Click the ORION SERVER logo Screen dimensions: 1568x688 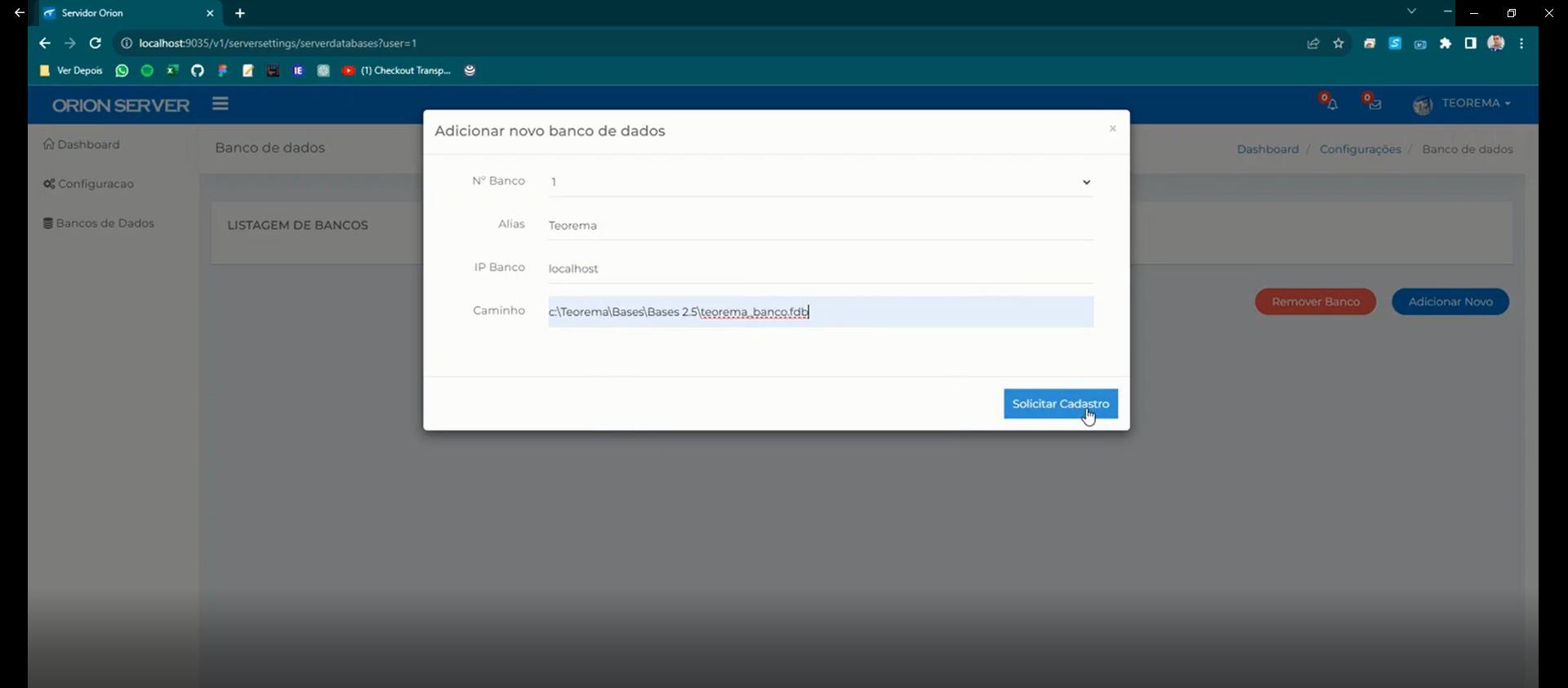[121, 105]
